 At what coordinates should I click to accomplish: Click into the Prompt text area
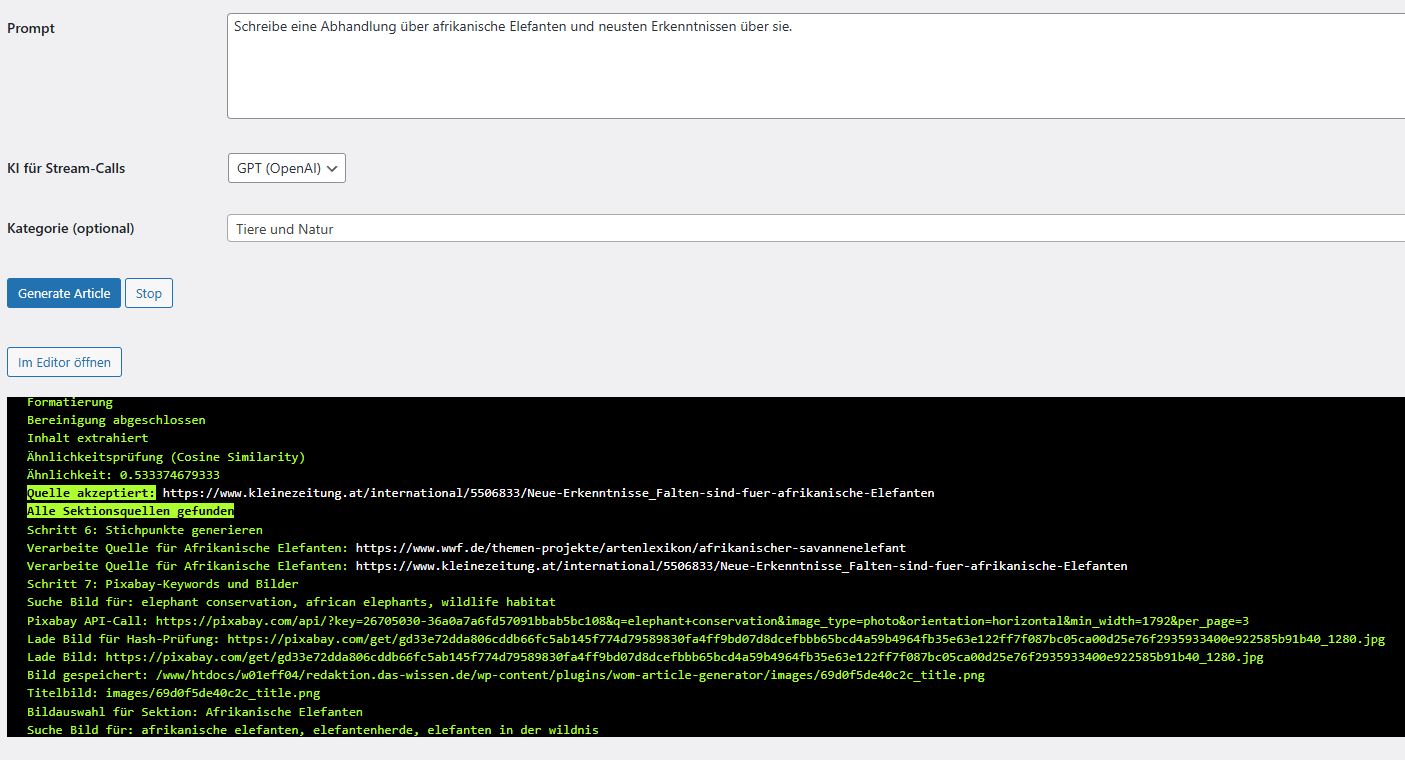[815, 66]
